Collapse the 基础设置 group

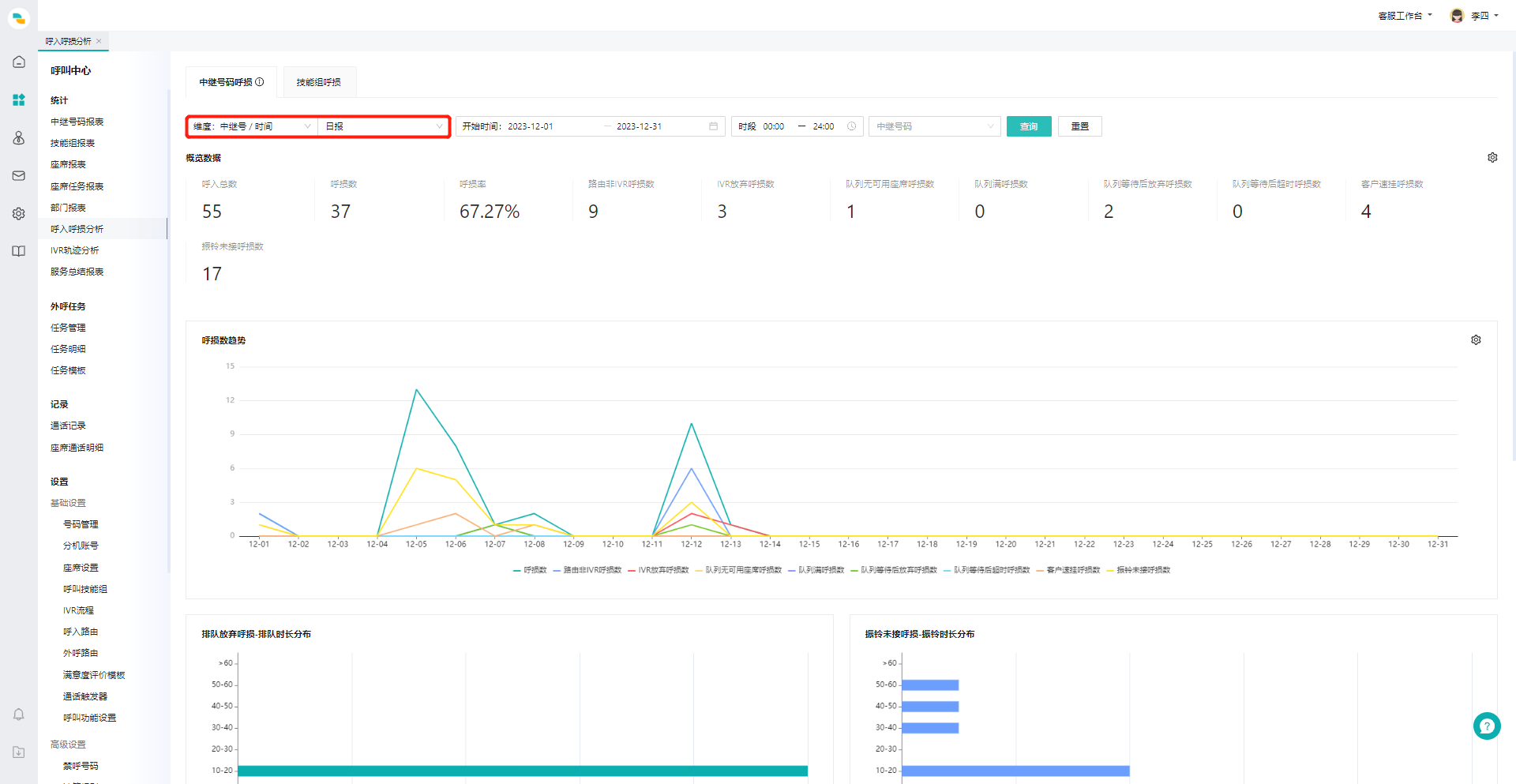coord(68,503)
